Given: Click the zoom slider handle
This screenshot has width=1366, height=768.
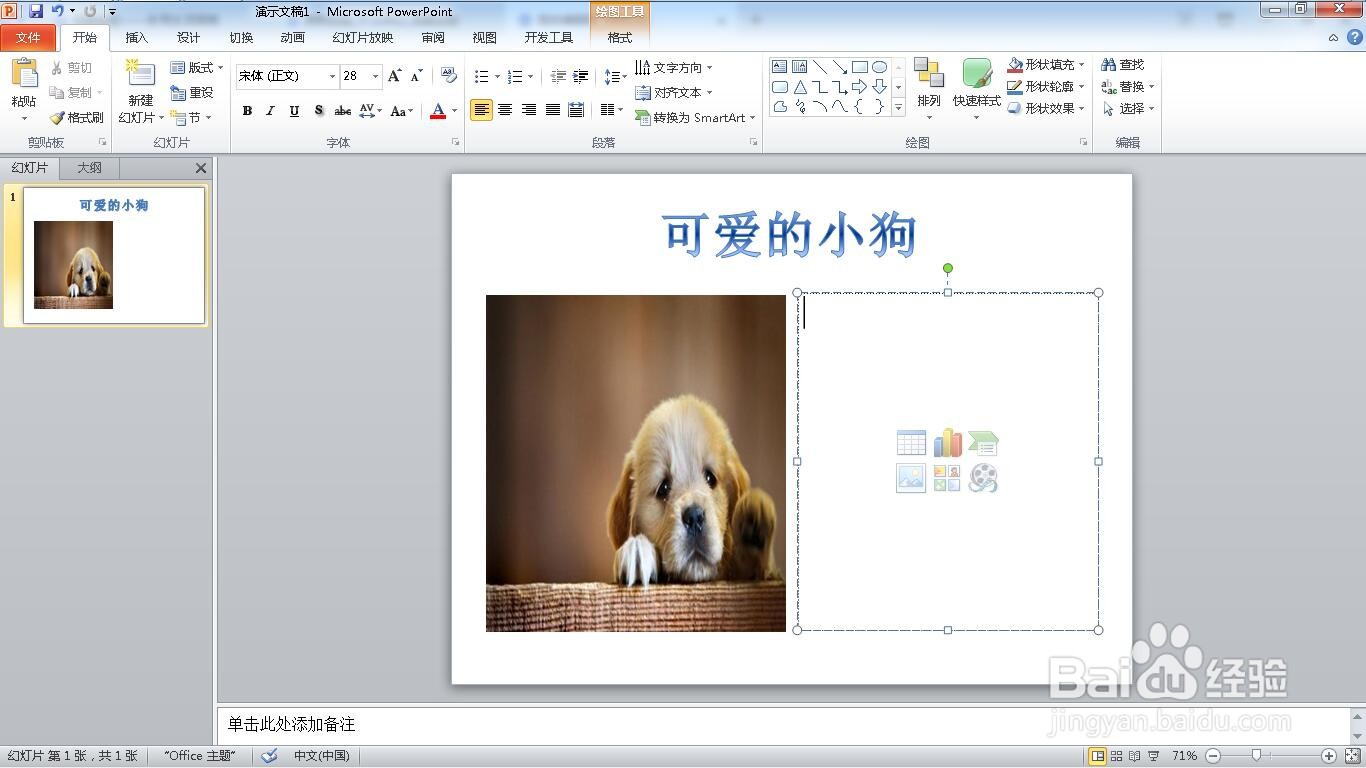Looking at the screenshot, I should 1256,756.
